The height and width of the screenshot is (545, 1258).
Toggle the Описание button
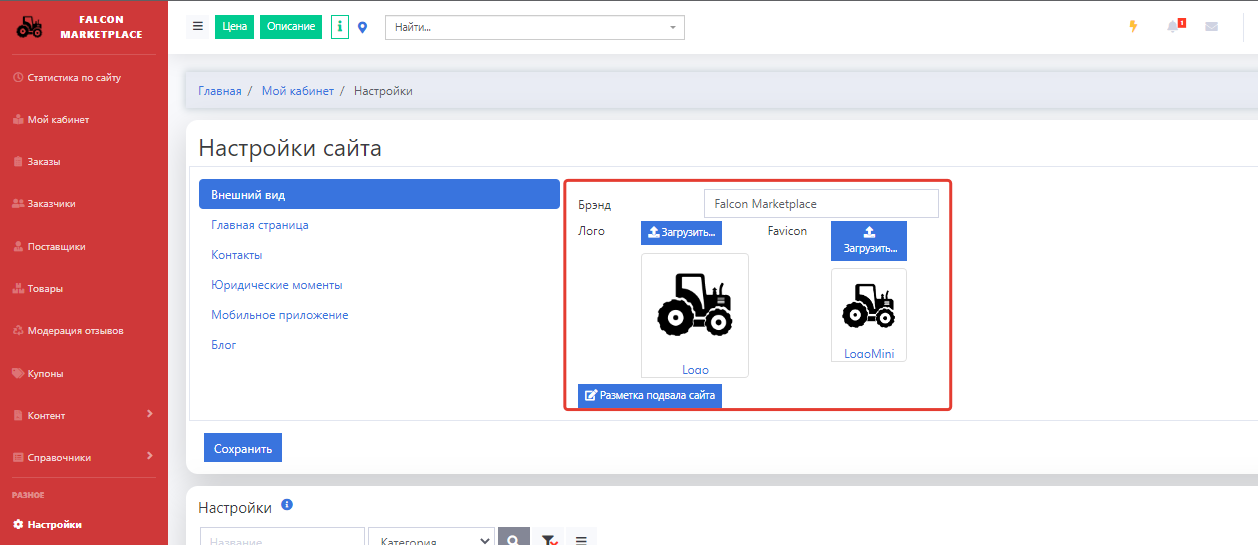tap(291, 27)
